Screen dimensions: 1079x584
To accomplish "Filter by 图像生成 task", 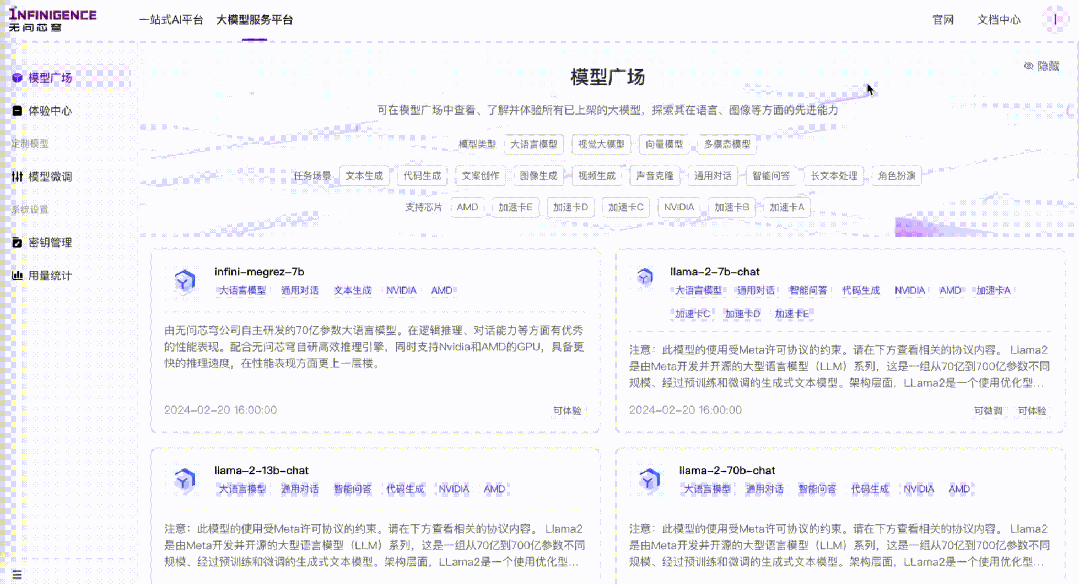I will tap(538, 176).
